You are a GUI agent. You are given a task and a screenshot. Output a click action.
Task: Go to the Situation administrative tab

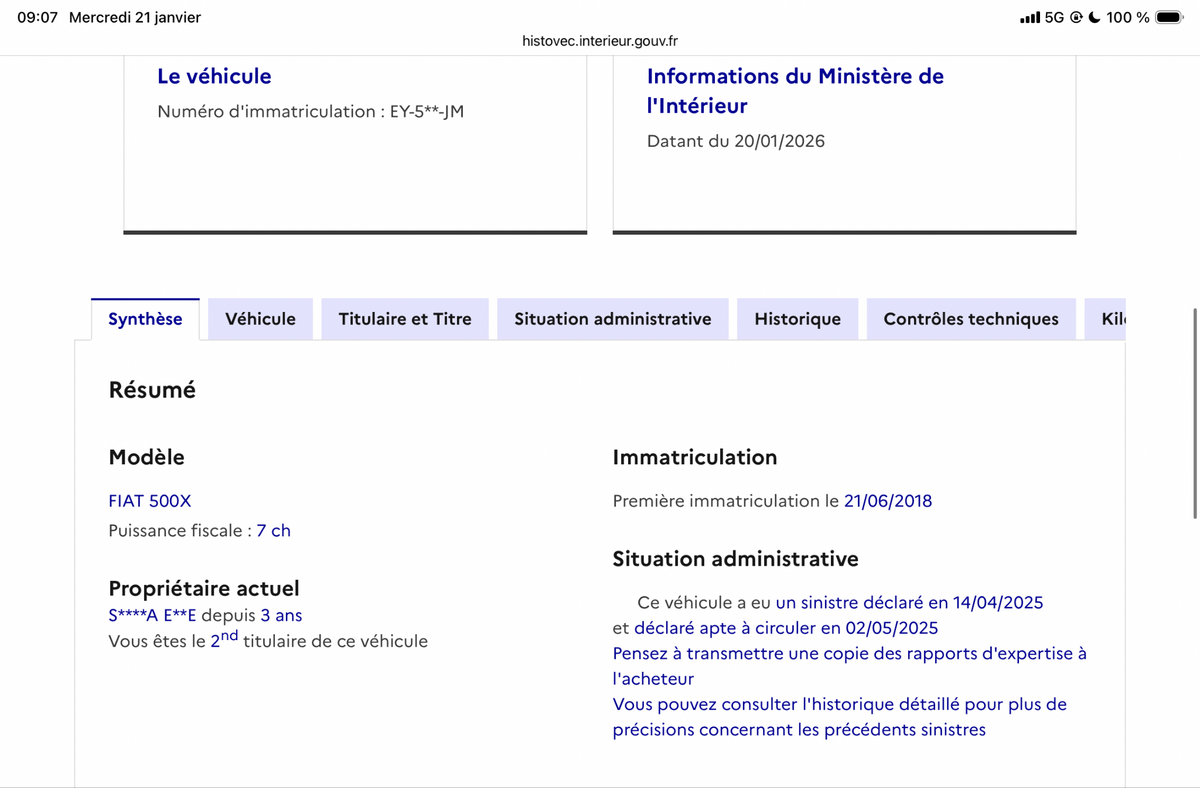(x=612, y=319)
